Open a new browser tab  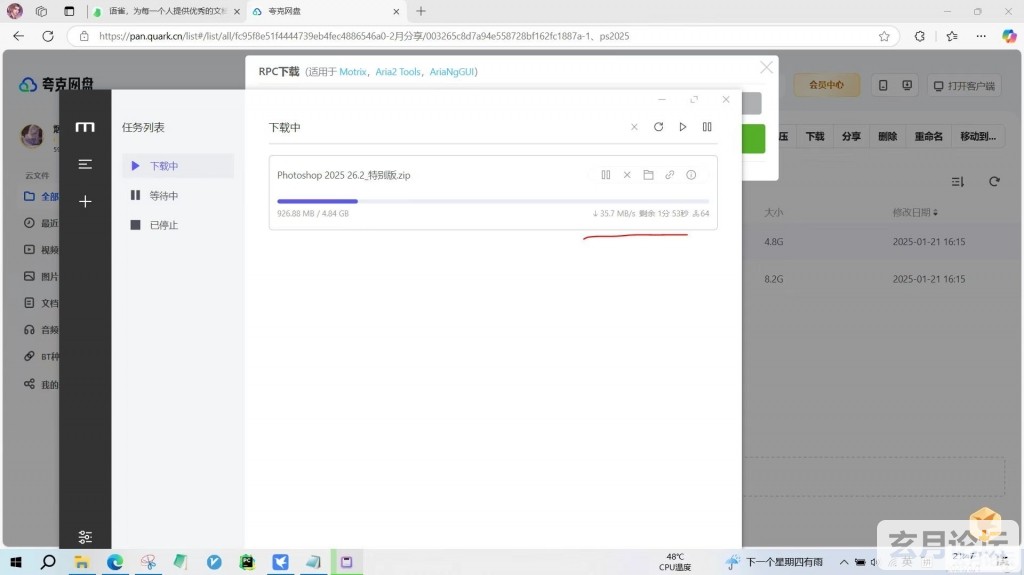click(421, 11)
